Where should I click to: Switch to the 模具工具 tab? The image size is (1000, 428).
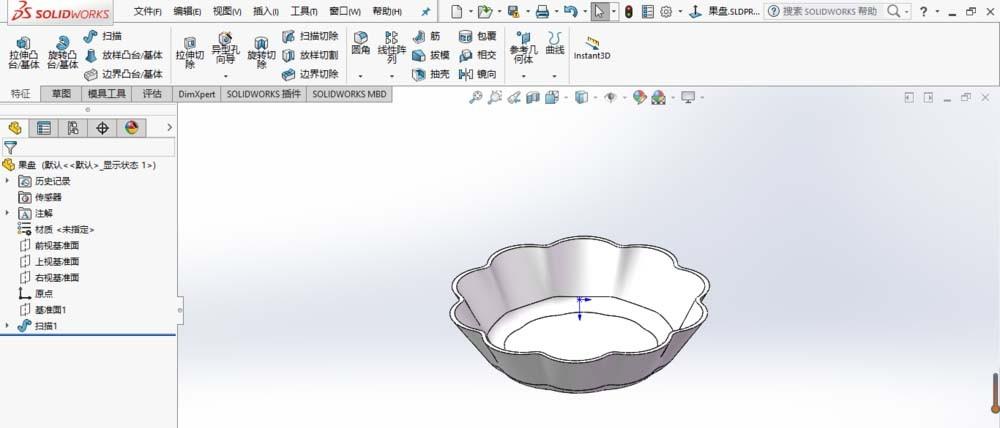(x=107, y=94)
